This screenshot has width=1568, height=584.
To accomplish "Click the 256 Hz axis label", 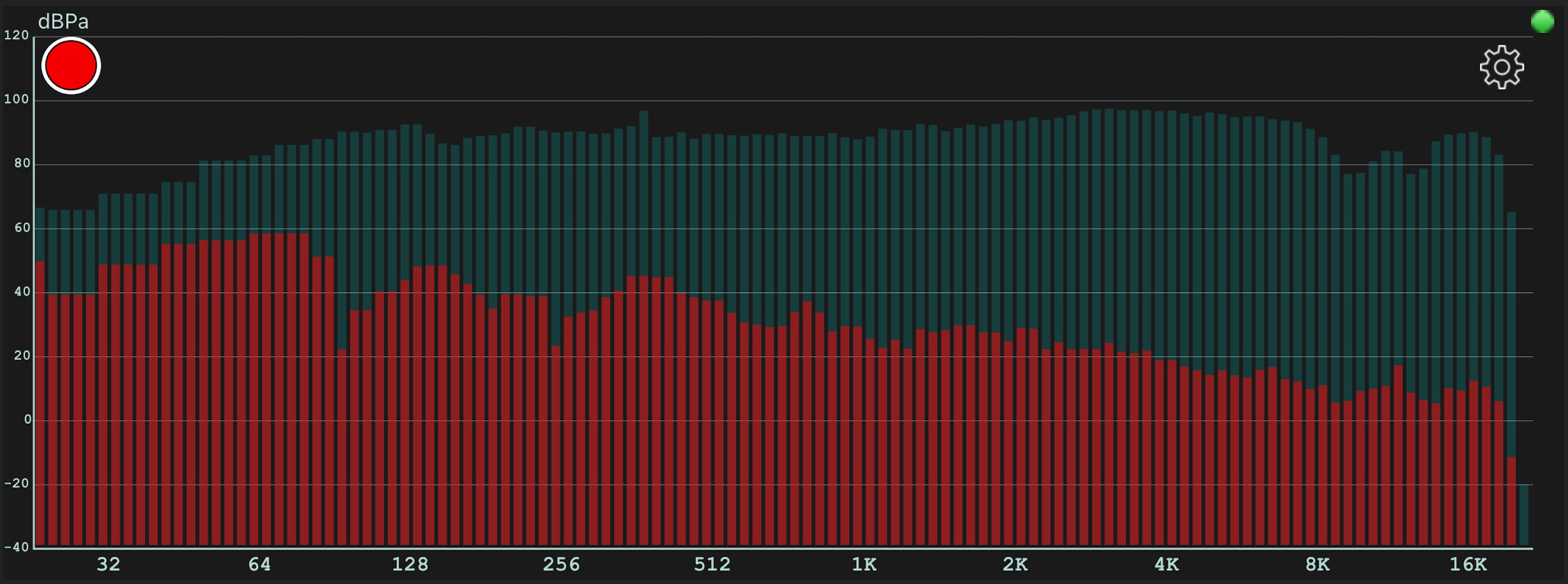I will [561, 564].
